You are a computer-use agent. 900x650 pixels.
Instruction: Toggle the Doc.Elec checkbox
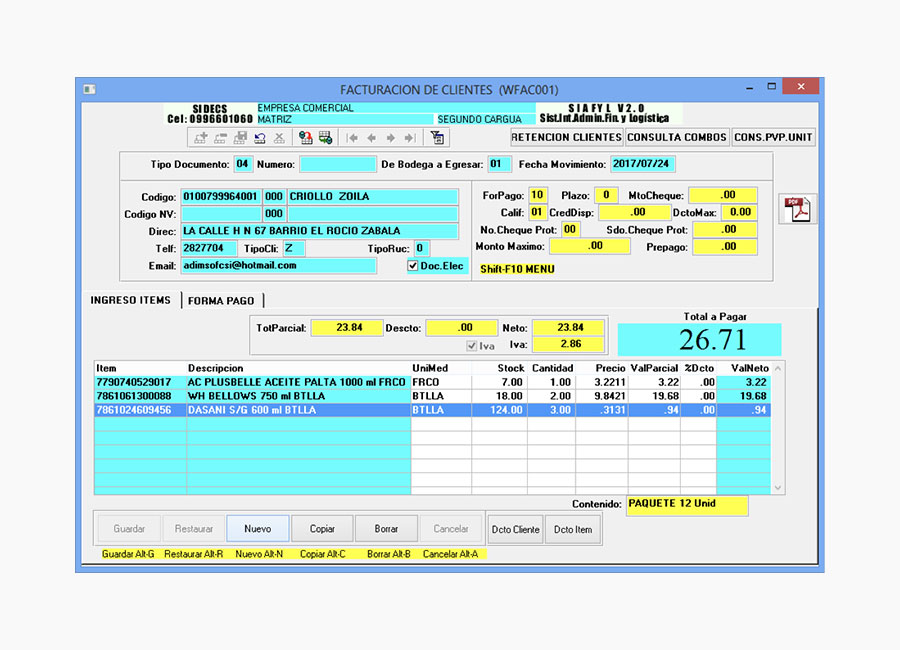[413, 266]
